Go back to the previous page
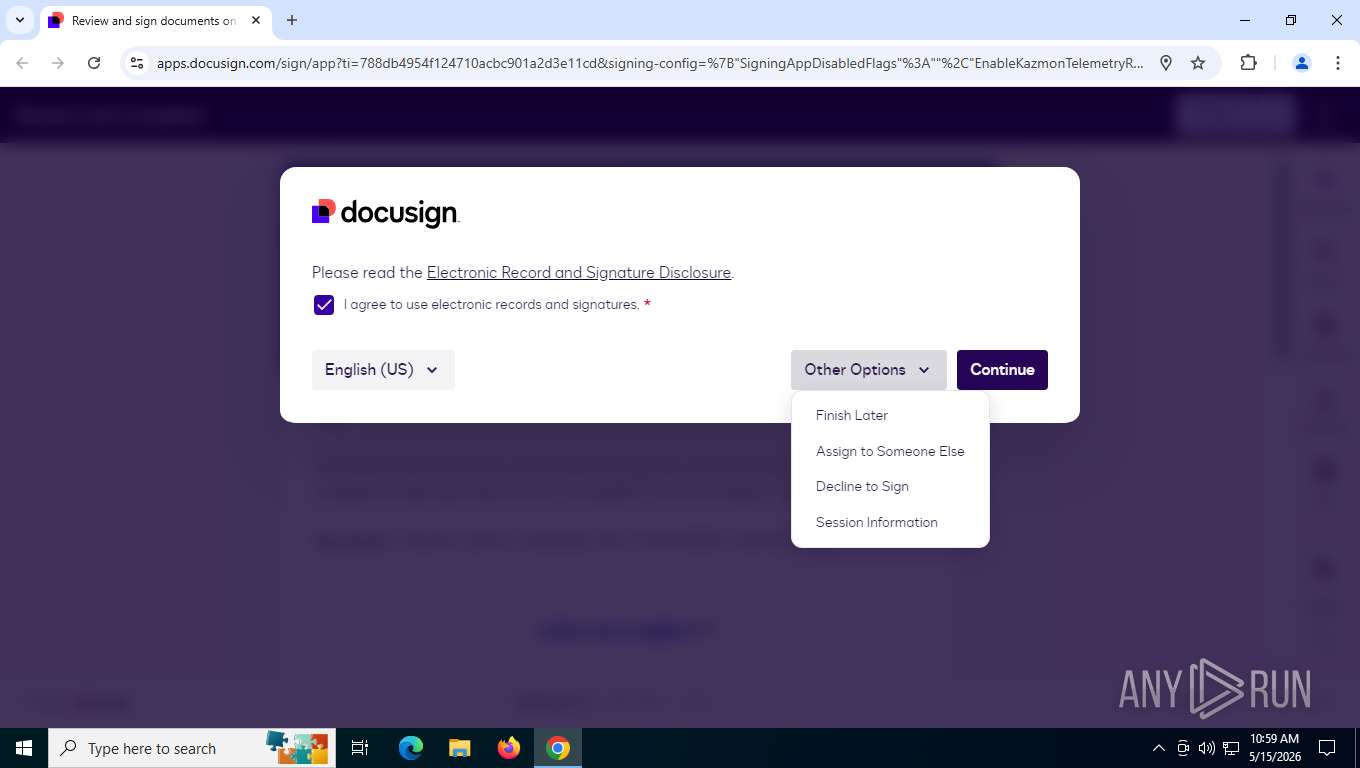Image resolution: width=1360 pixels, height=768 pixels. (22, 63)
